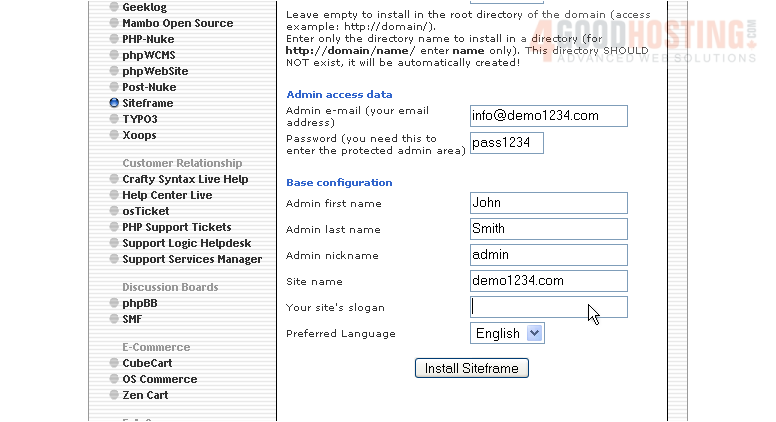The width and height of the screenshot is (776, 422).
Task: Go to Crafty Syntax Live Help
Action: coord(185,179)
